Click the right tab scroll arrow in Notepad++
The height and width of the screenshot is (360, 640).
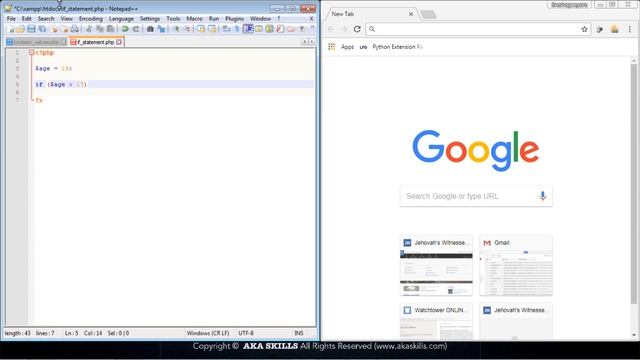point(312,42)
